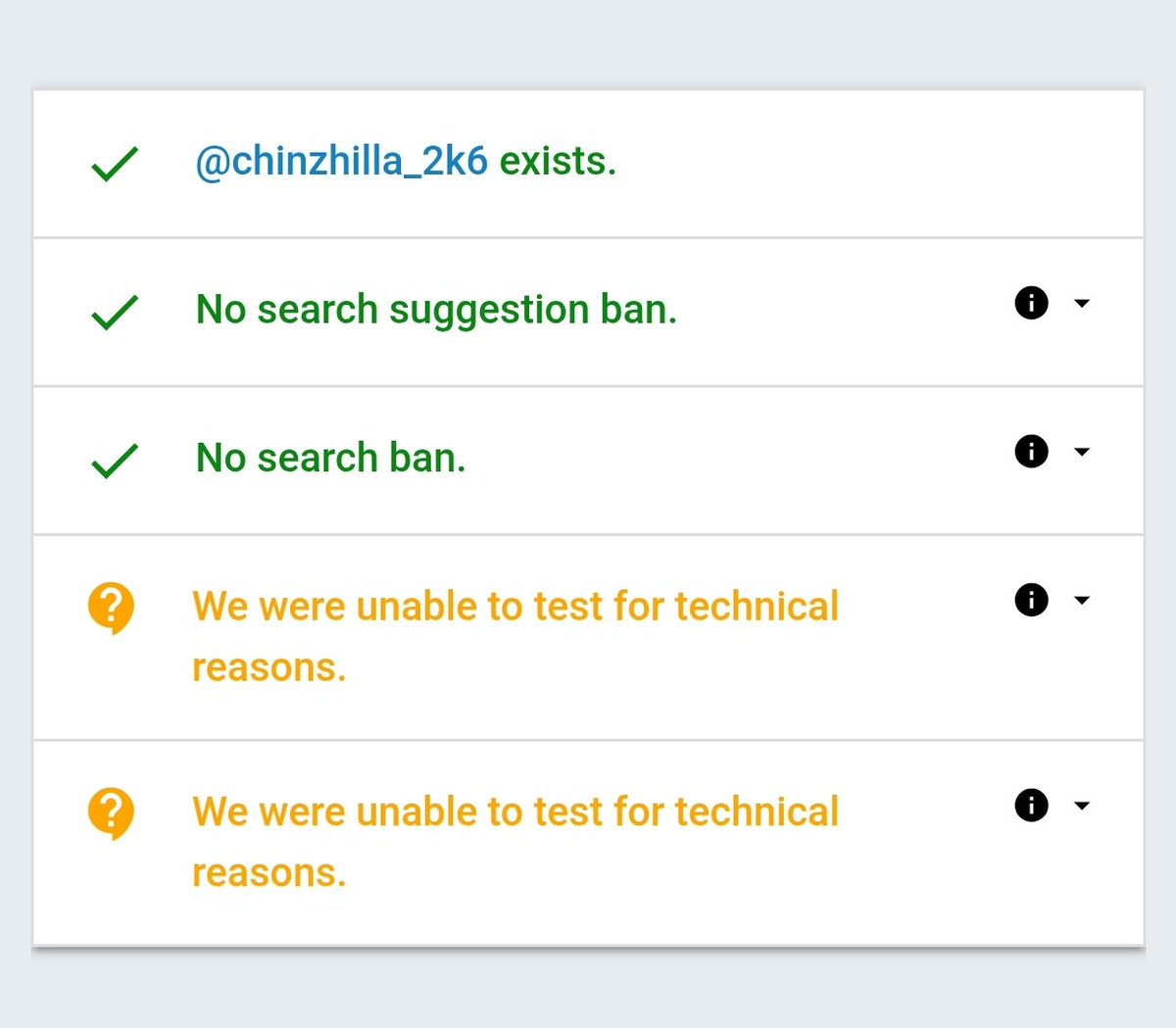Select the 'No search ban.' text
The width and height of the screenshot is (1176, 1028).
(x=330, y=458)
